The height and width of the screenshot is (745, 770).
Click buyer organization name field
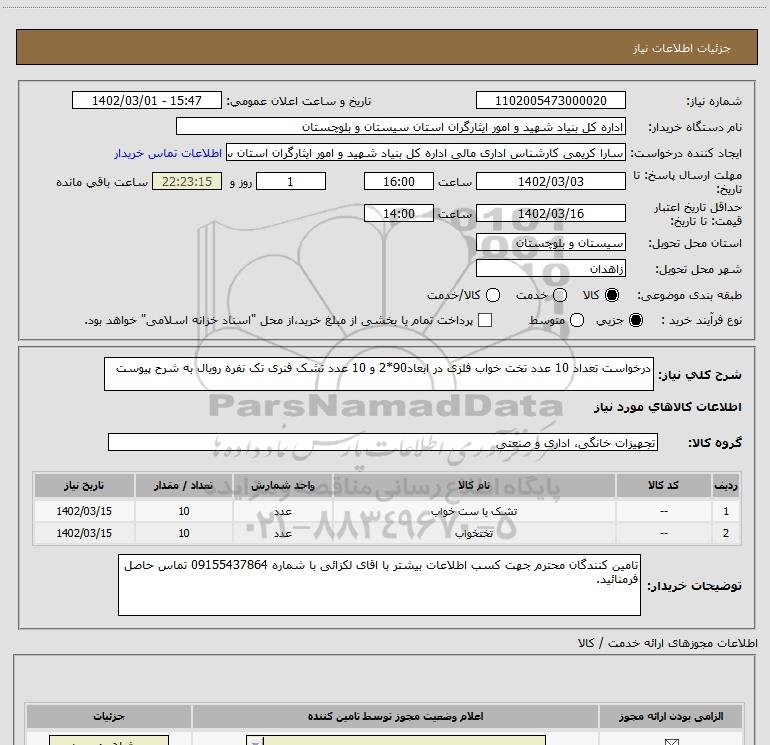[x=401, y=127]
